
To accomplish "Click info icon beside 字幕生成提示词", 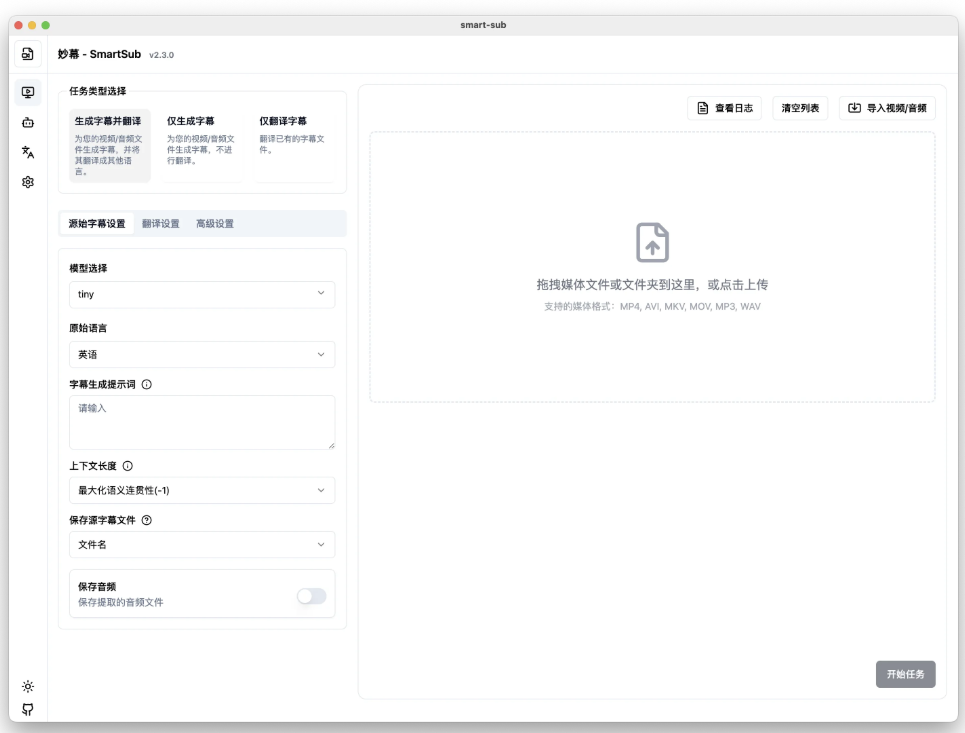I will click(146, 385).
